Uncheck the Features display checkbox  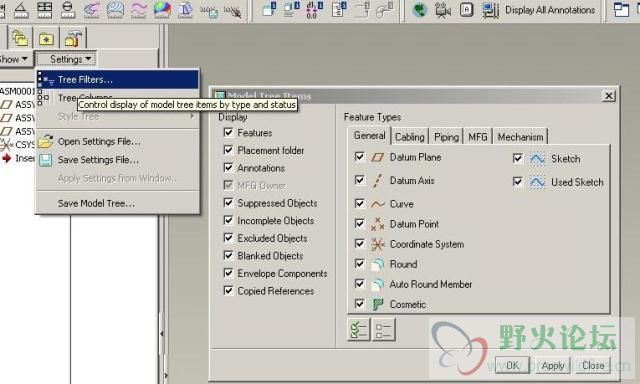click(x=229, y=132)
